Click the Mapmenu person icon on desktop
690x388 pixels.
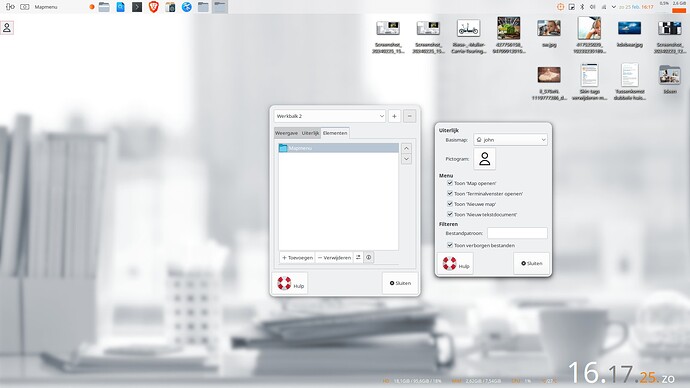(7, 28)
